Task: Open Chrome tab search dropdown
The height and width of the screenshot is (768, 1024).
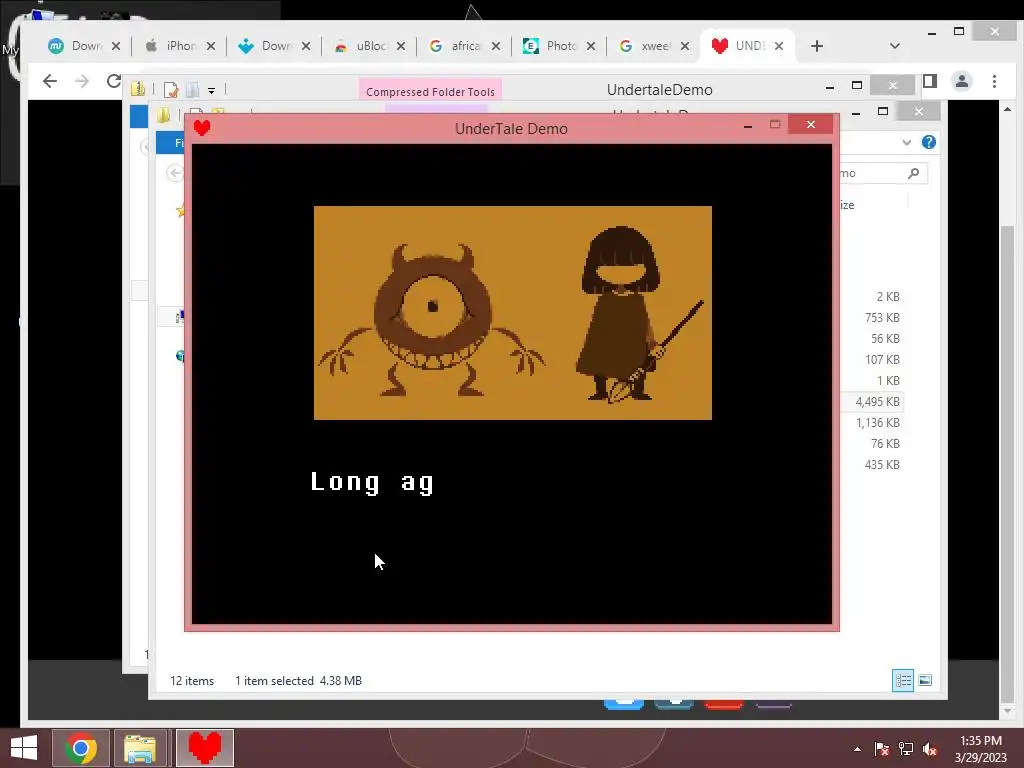Action: point(895,46)
